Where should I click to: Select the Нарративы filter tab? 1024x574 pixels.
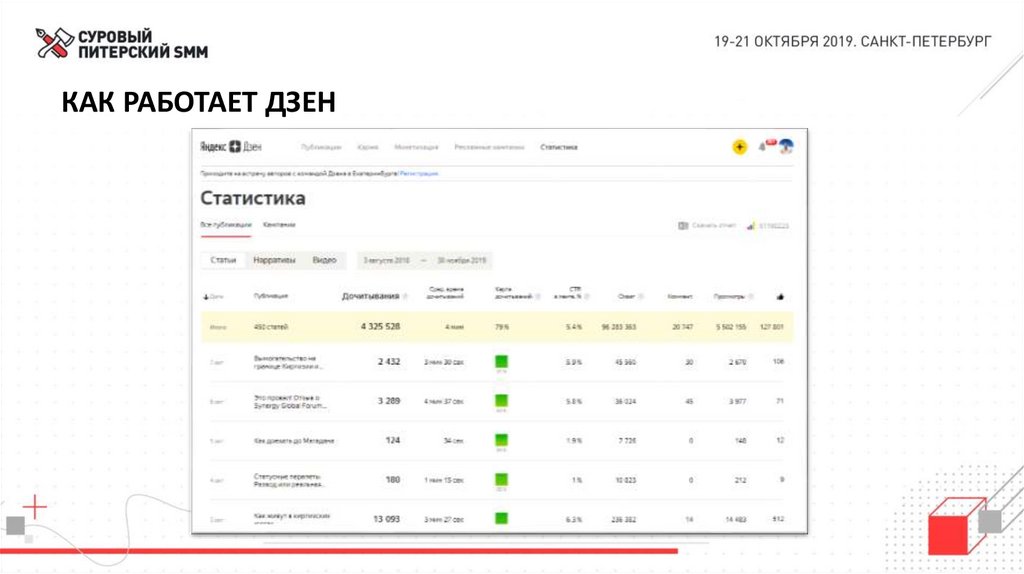pyautogui.click(x=274, y=260)
